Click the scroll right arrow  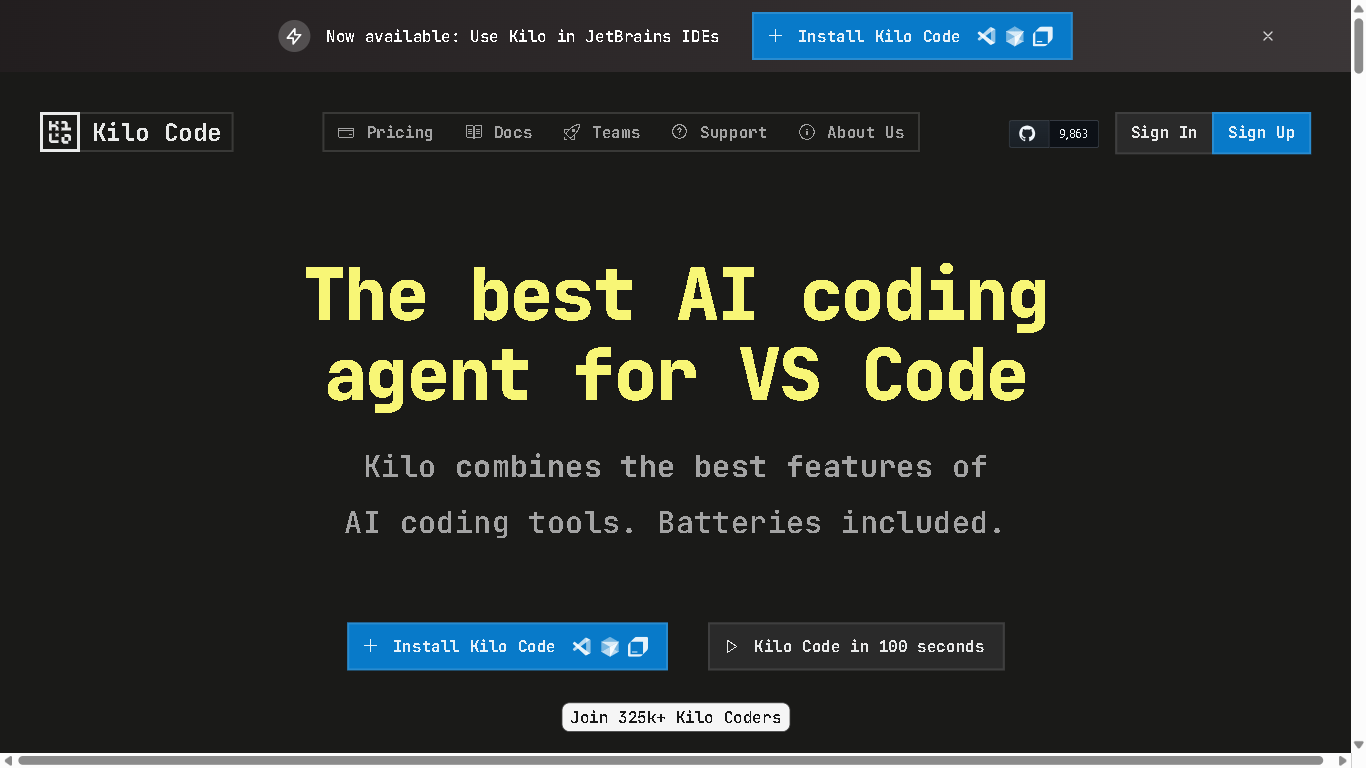[x=1344, y=761]
